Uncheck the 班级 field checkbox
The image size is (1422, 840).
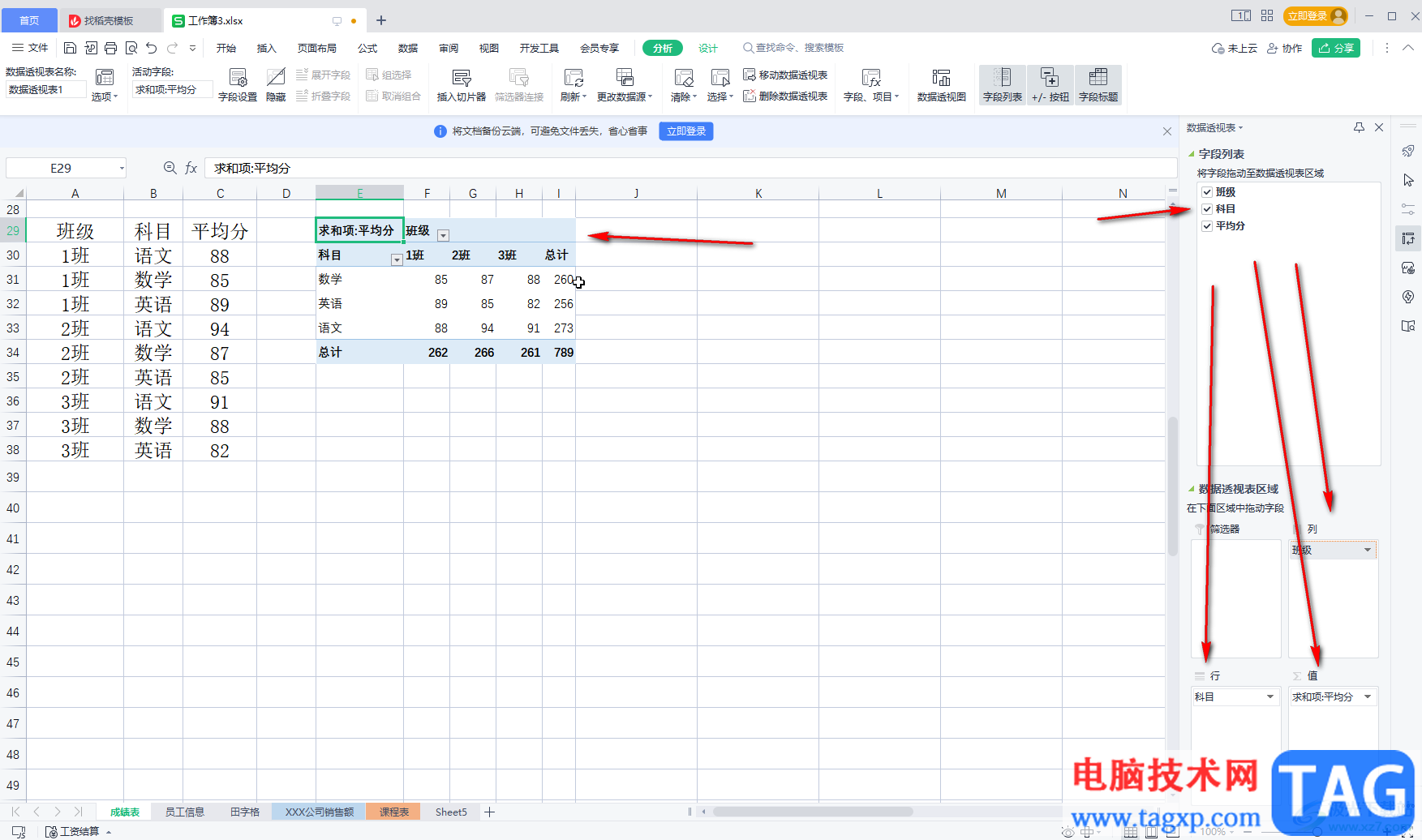(x=1207, y=192)
